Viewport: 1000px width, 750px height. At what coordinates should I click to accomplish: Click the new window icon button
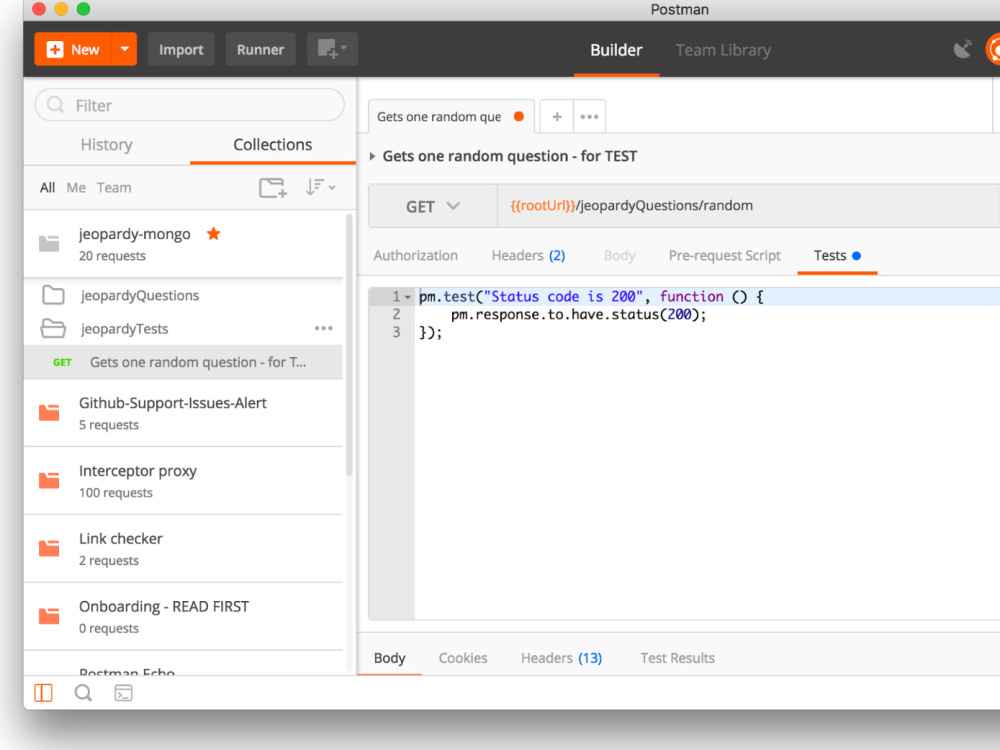[x=332, y=49]
